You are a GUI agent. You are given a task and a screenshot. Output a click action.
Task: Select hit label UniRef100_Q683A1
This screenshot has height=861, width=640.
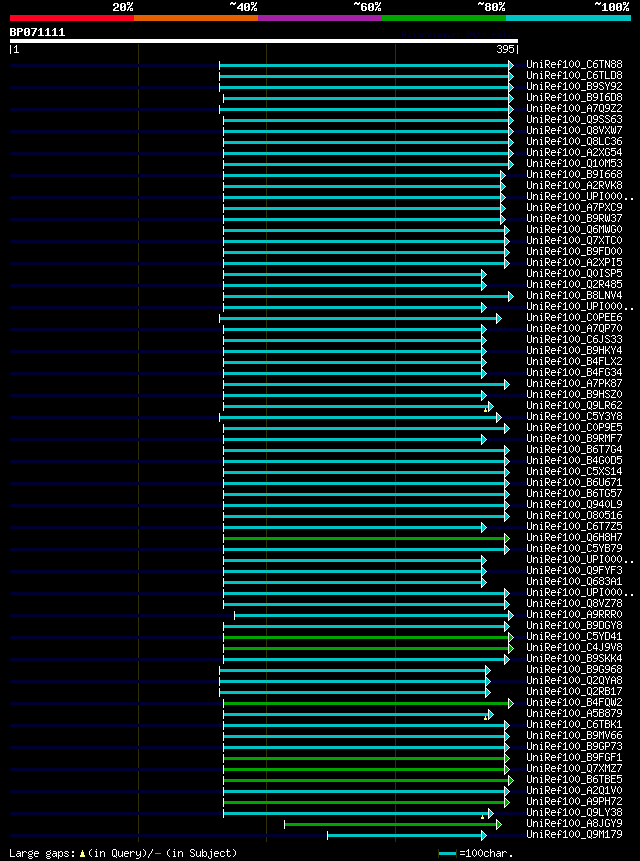(575, 581)
